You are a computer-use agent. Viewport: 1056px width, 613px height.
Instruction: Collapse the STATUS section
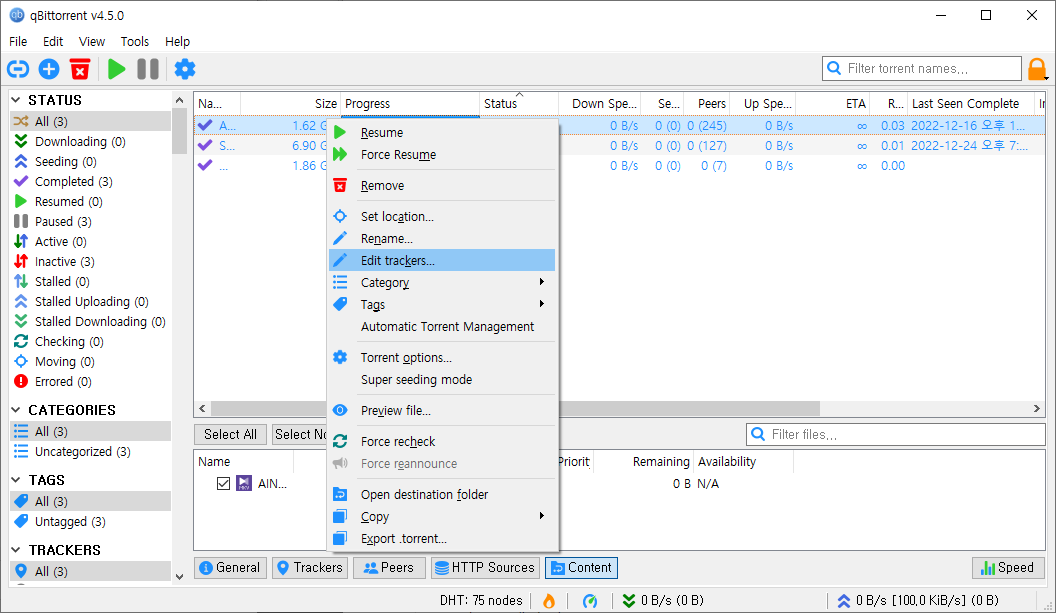pos(16,100)
